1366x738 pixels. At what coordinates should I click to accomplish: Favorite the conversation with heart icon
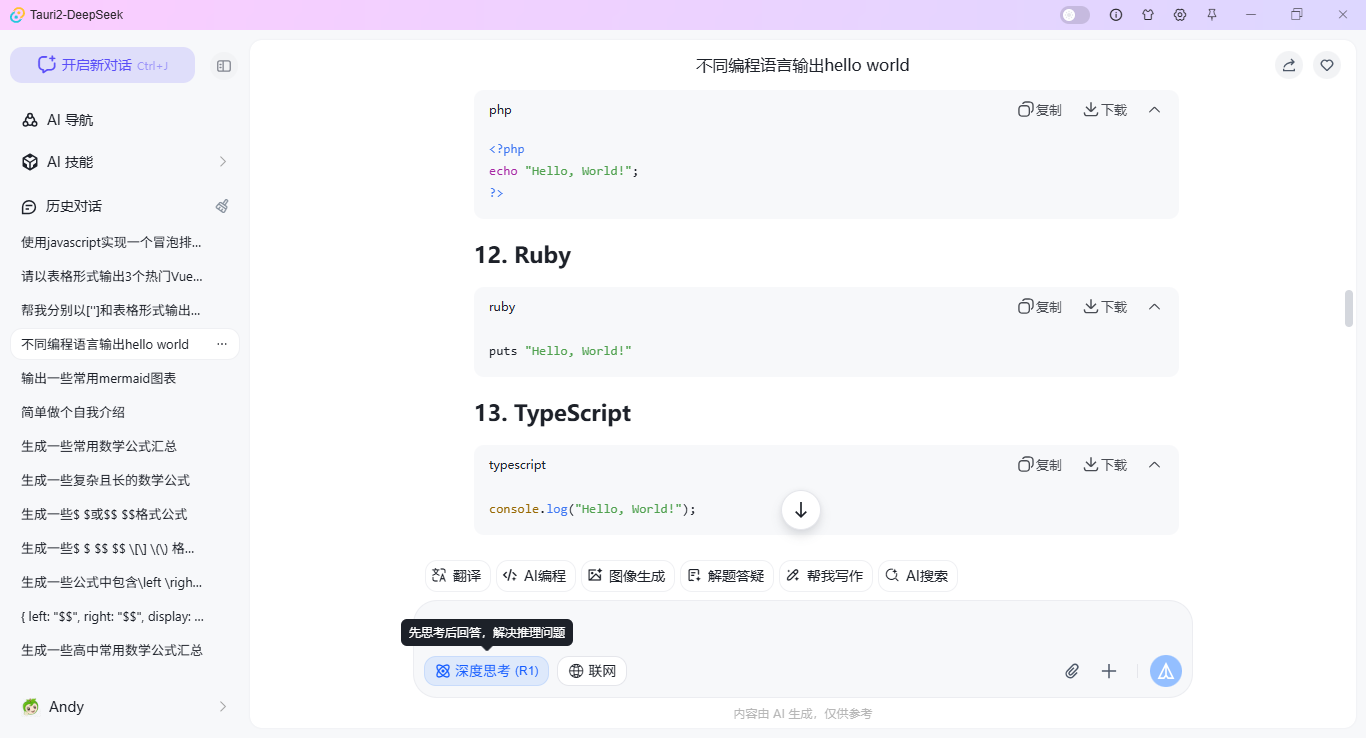click(1327, 65)
